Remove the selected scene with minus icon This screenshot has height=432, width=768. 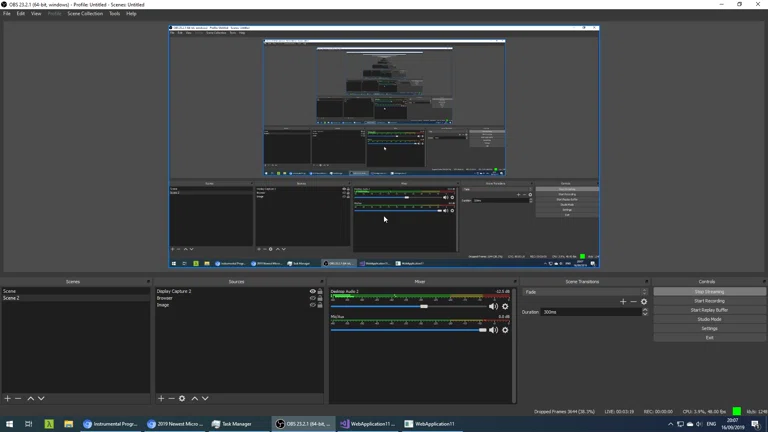[x=18, y=398]
